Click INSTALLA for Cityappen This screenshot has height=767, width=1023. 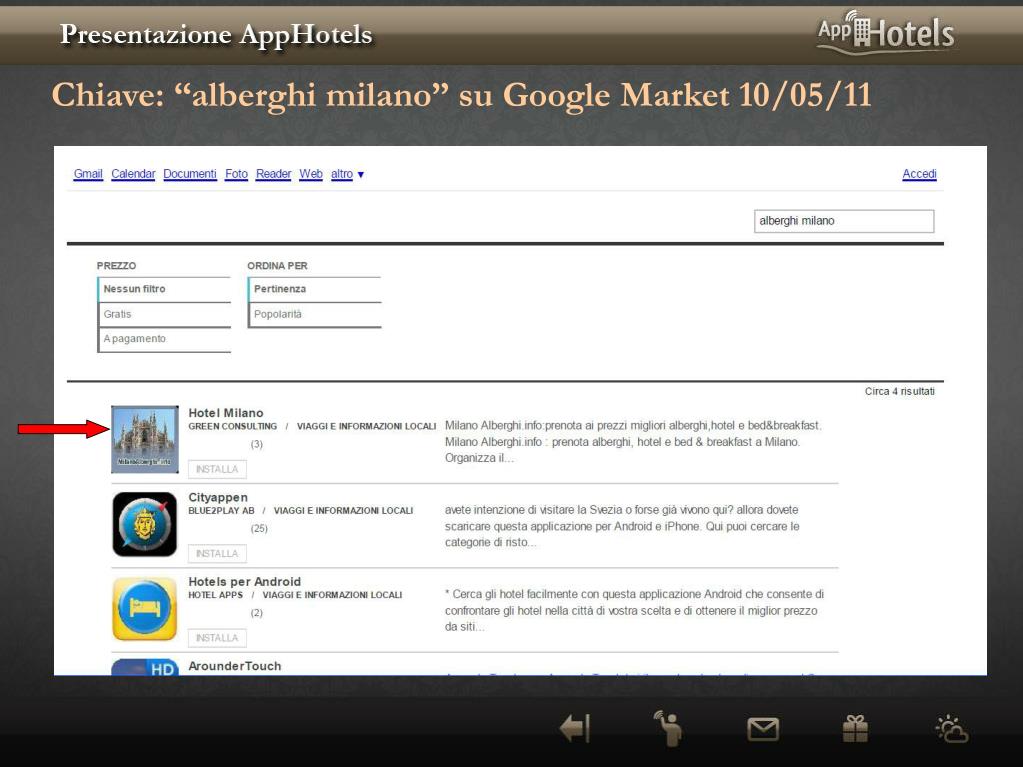point(217,554)
